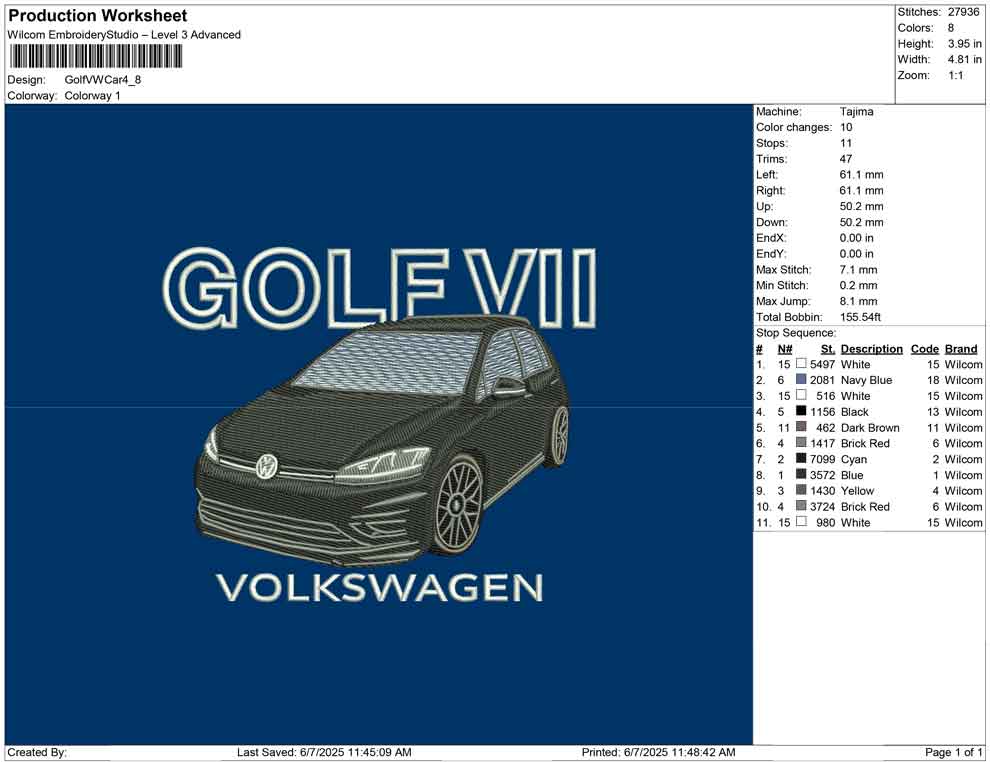Click the N# column header
The height and width of the screenshot is (762, 990).
click(785, 349)
